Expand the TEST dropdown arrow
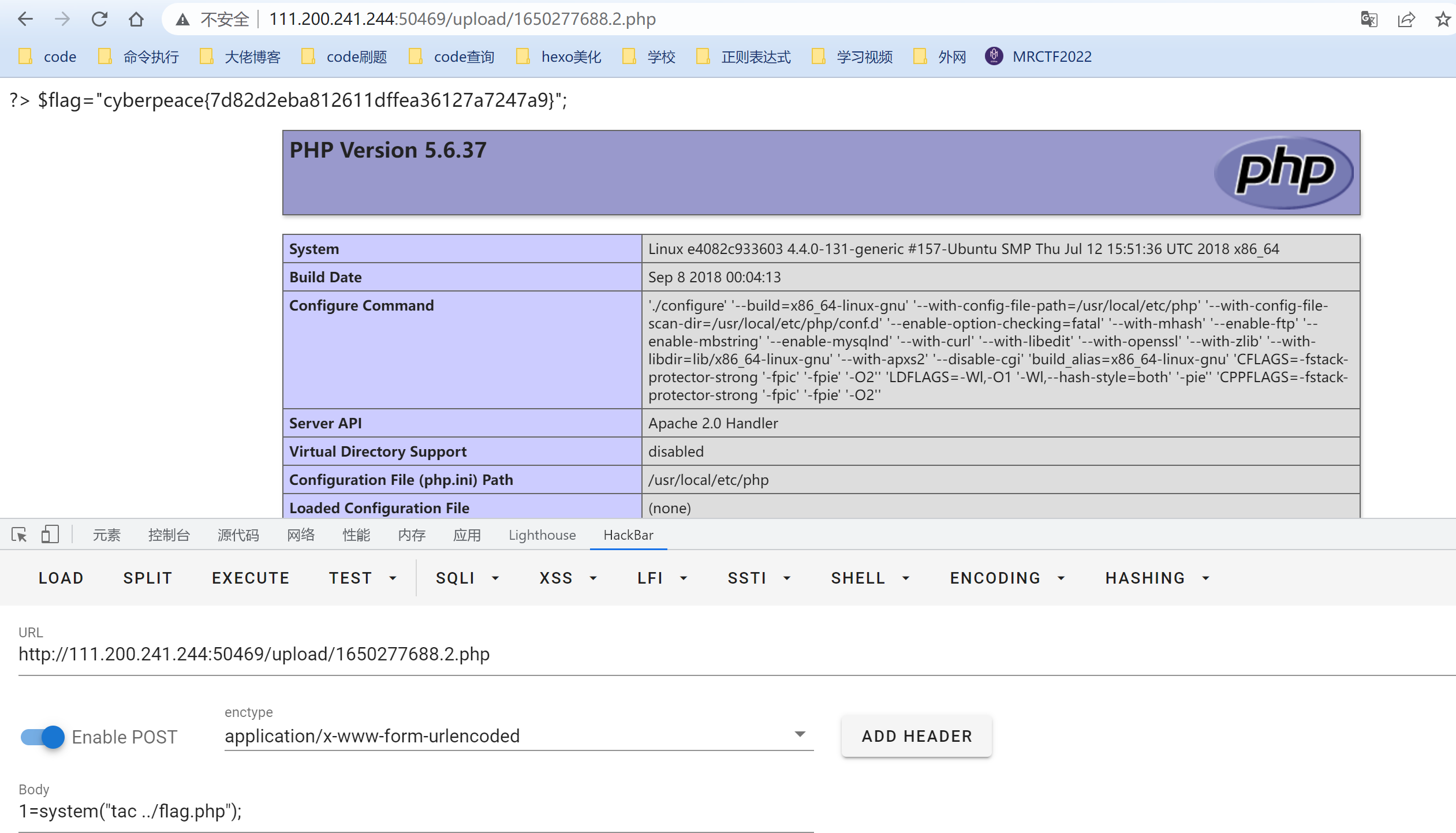The width and height of the screenshot is (1456, 833). [x=393, y=578]
